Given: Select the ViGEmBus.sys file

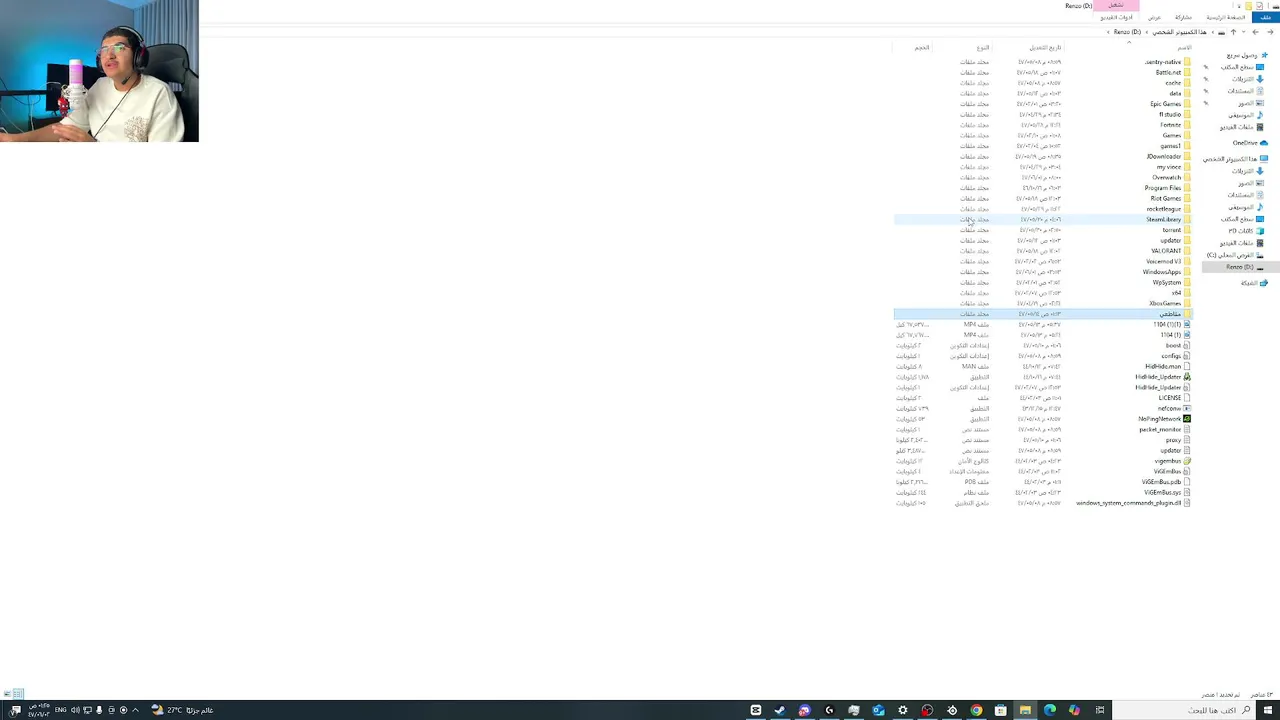Looking at the screenshot, I should tap(1162, 492).
